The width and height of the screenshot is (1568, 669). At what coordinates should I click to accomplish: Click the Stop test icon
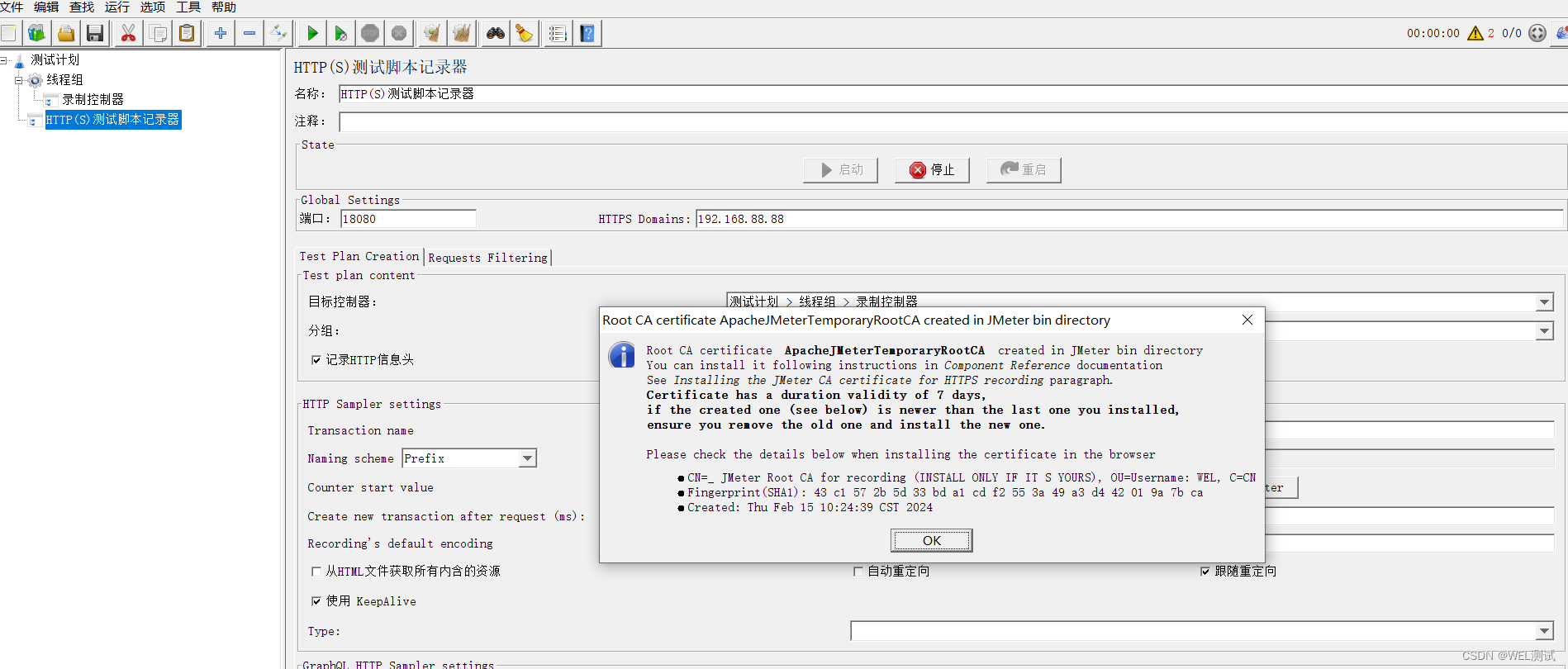pyautogui.click(x=370, y=33)
